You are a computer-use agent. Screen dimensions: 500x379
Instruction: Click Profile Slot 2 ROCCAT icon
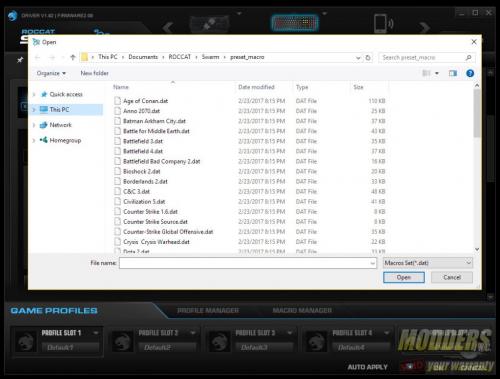click(x=122, y=342)
